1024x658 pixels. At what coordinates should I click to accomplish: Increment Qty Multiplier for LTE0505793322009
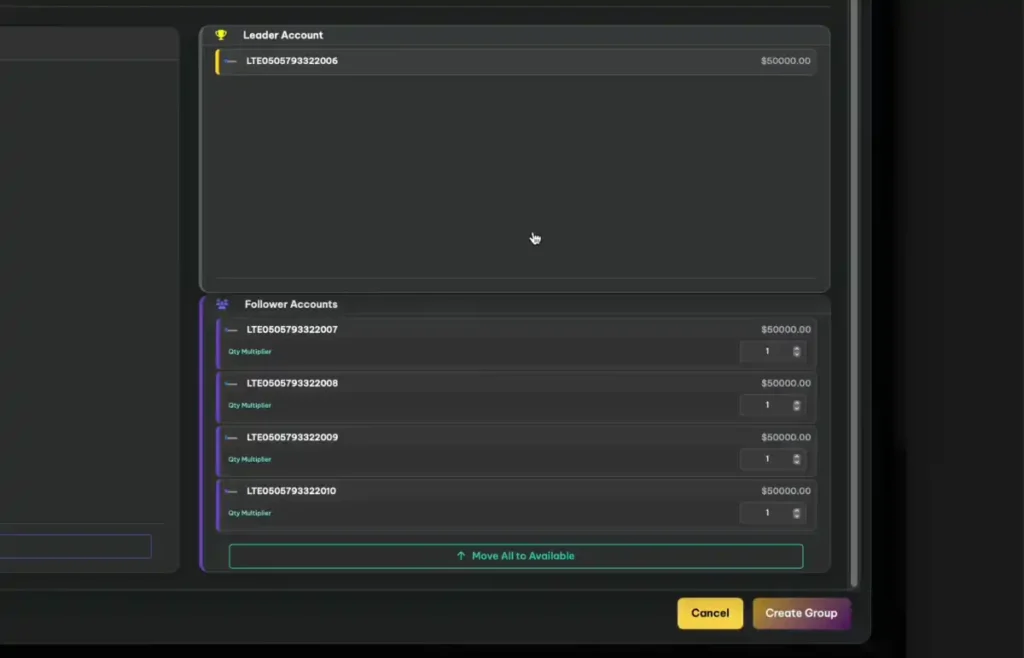pyautogui.click(x=797, y=456)
